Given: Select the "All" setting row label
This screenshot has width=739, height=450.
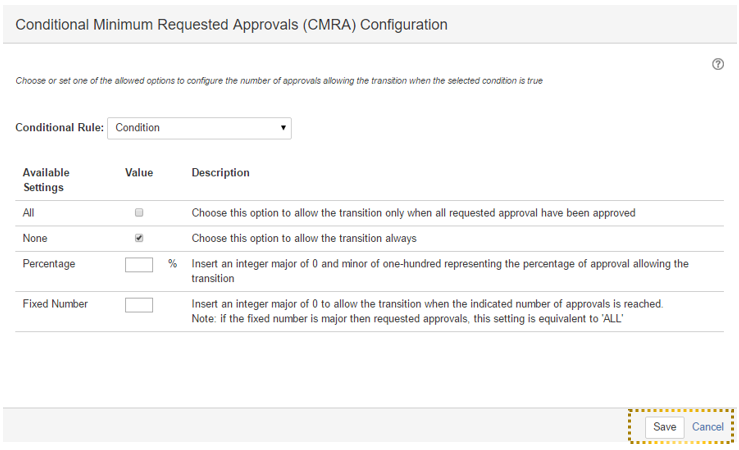Looking at the screenshot, I should tap(29, 213).
